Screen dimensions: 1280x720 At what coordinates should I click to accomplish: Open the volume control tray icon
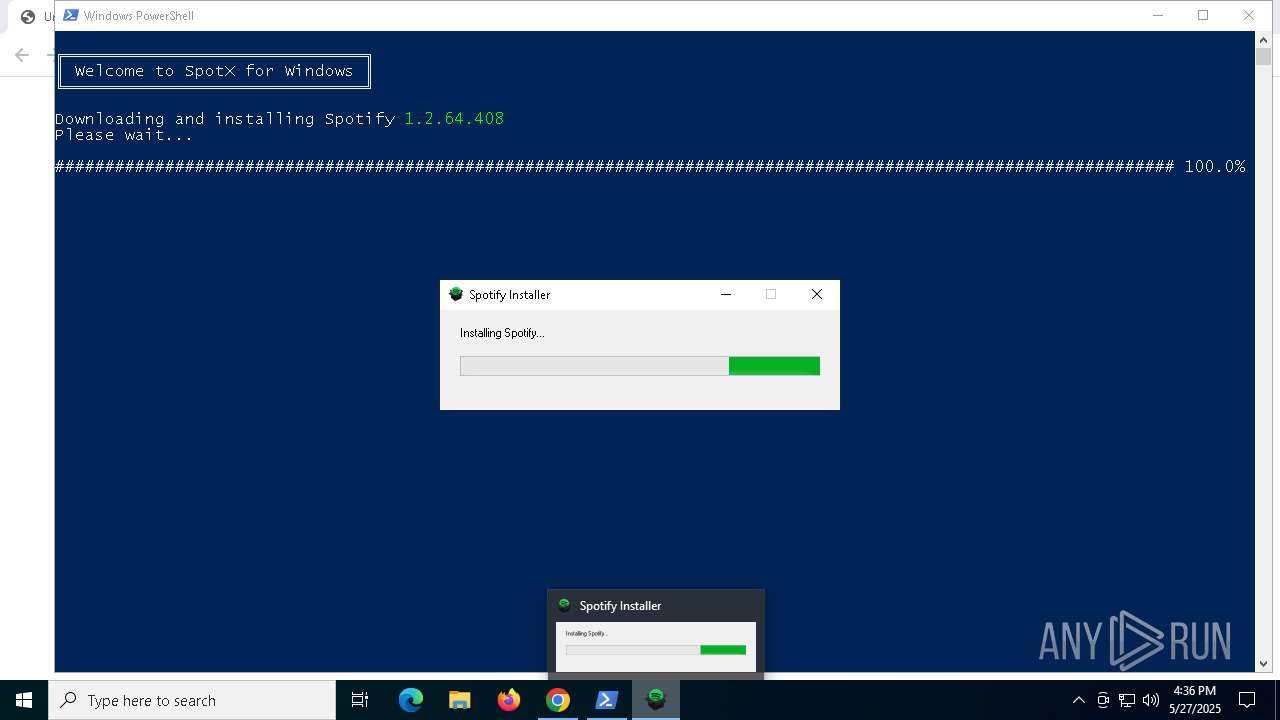point(1151,700)
